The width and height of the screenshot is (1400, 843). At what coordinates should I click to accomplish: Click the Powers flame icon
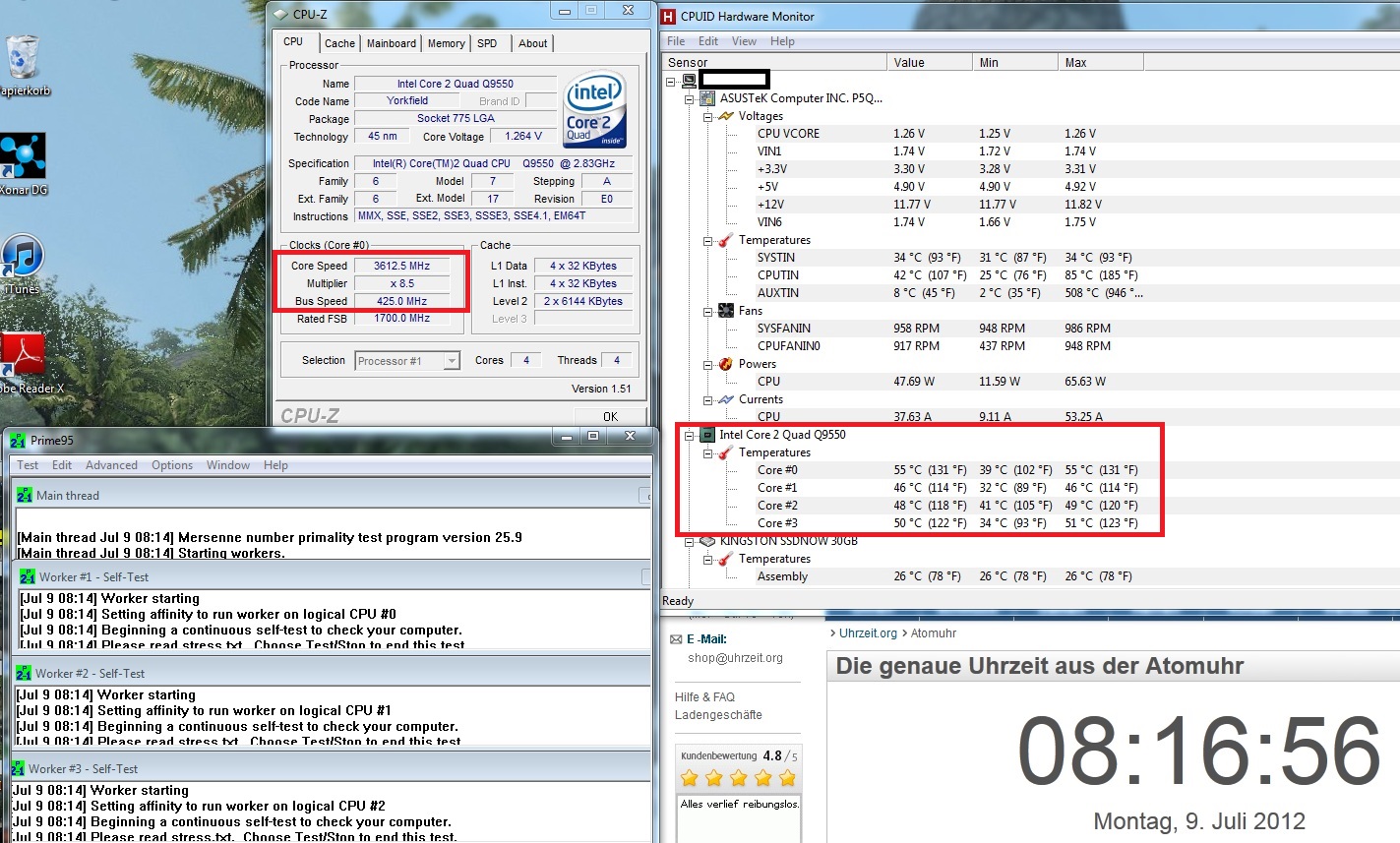(x=726, y=364)
